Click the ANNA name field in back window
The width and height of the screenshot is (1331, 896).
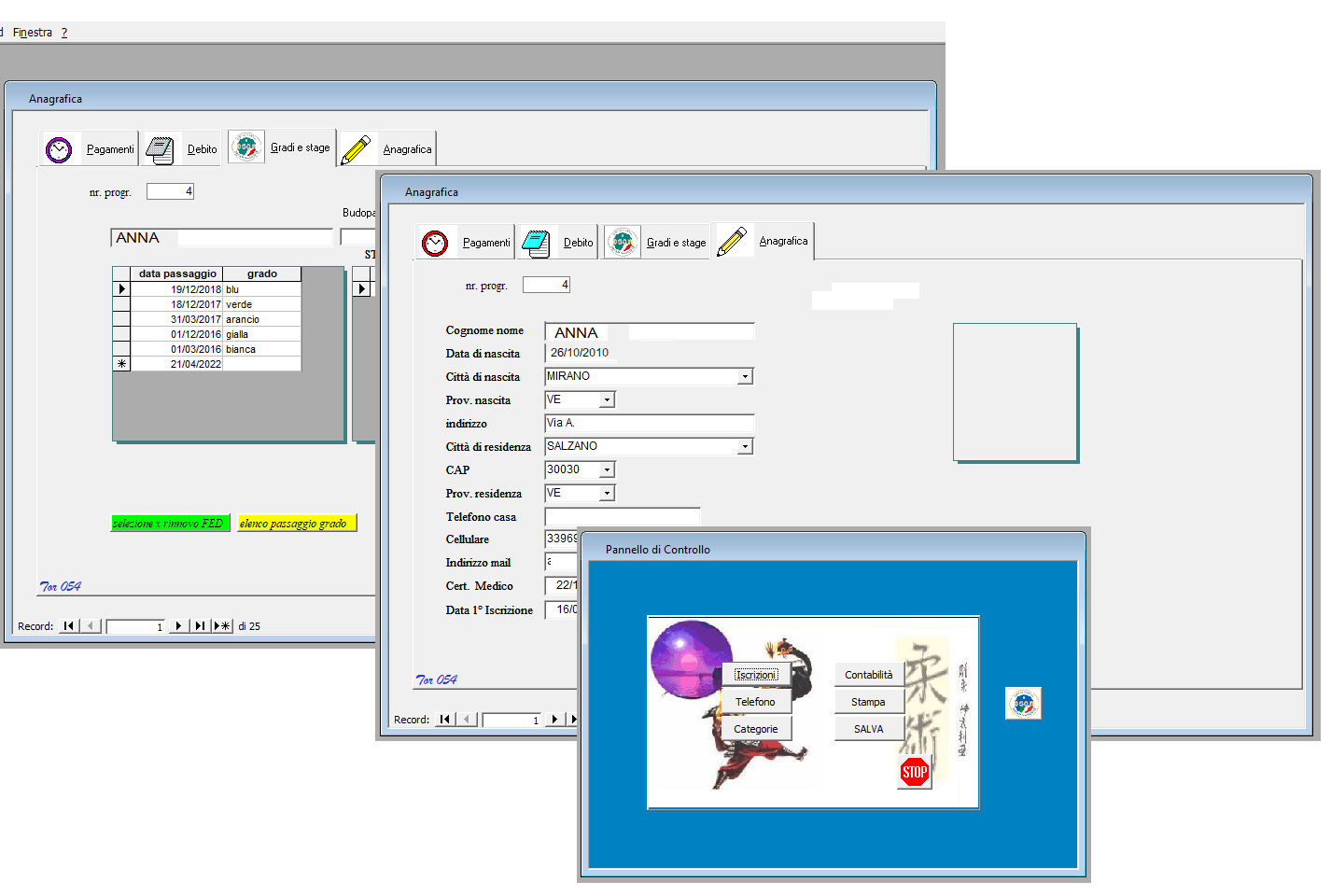point(222,238)
